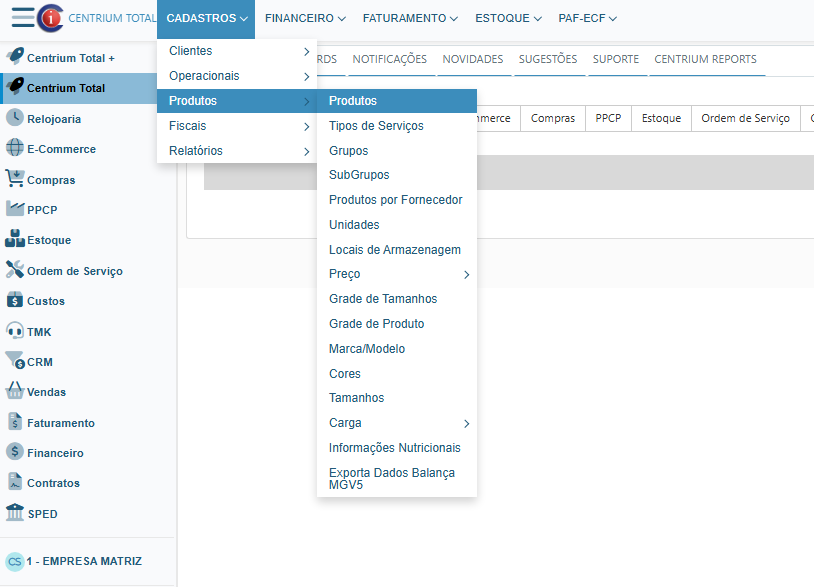
Task: Click the Vendas basket icon
Action: [x=15, y=392]
